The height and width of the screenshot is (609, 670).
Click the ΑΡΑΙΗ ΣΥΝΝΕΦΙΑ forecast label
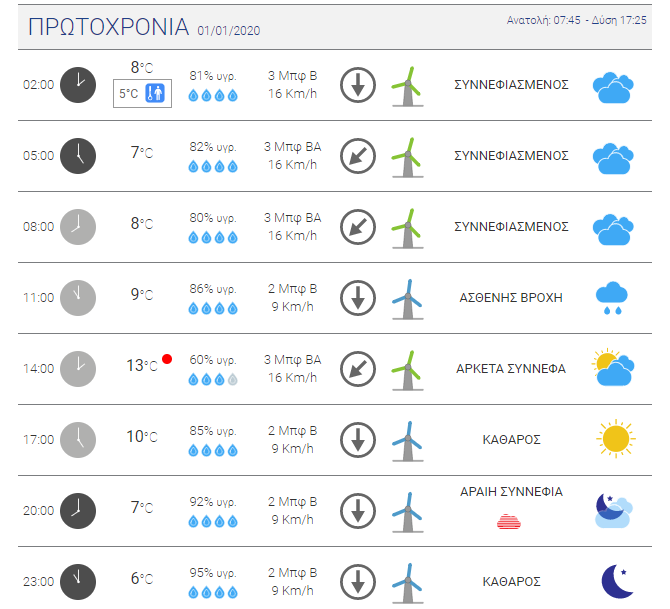[511, 491]
